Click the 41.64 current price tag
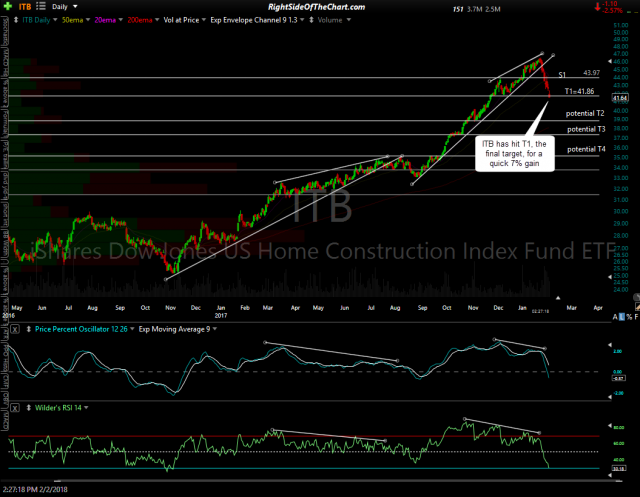 (620, 98)
